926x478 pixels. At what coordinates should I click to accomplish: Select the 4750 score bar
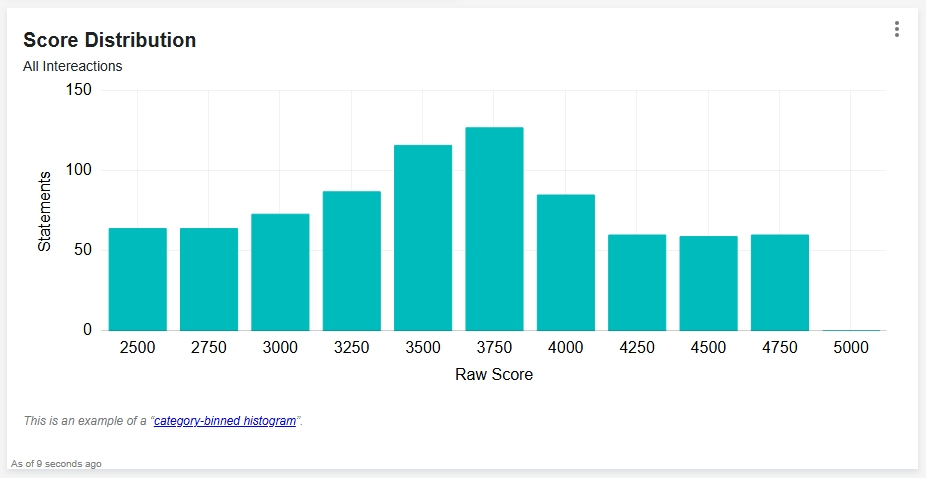tap(780, 282)
